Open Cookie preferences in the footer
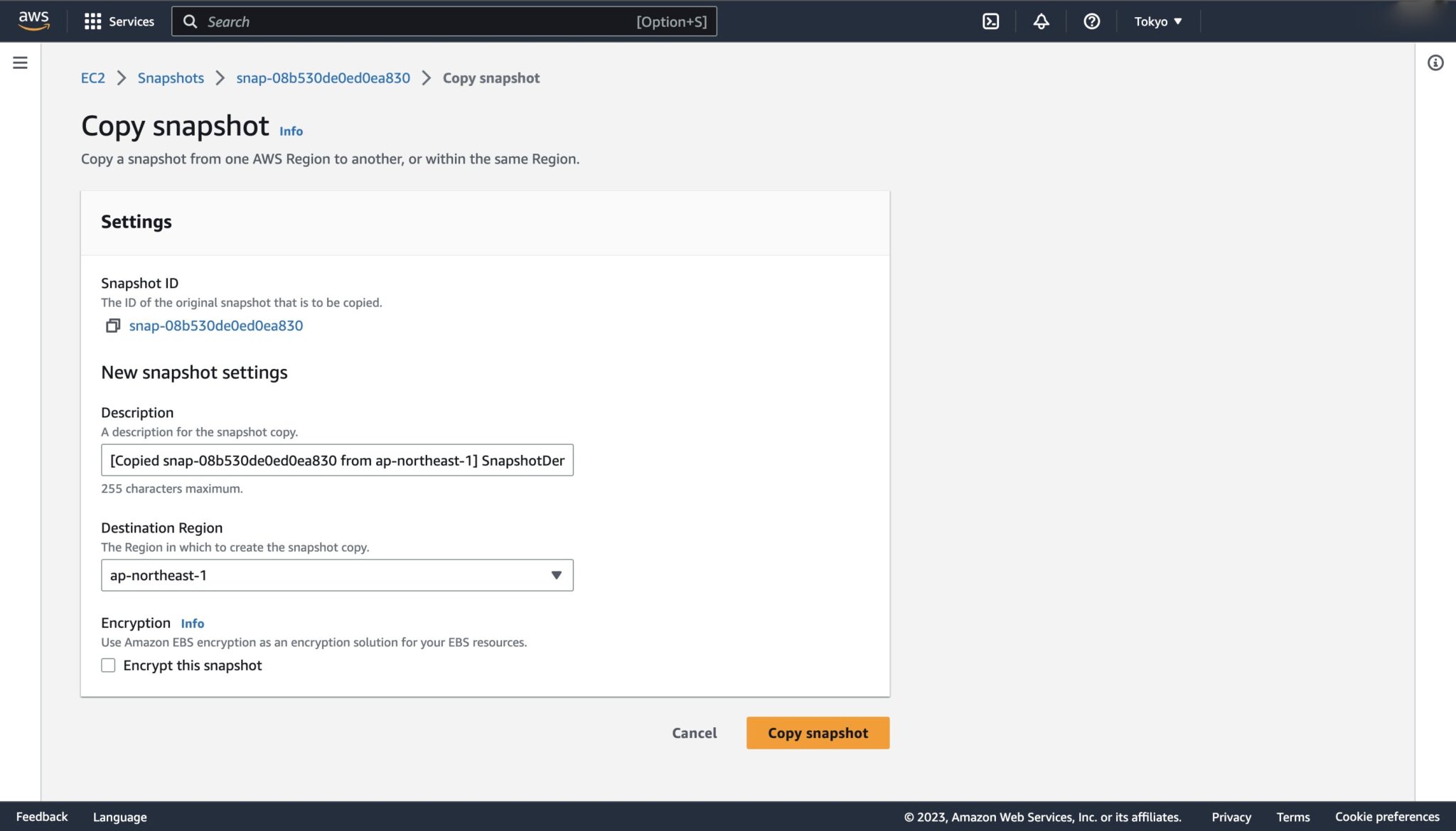1456x831 pixels. tap(1386, 817)
